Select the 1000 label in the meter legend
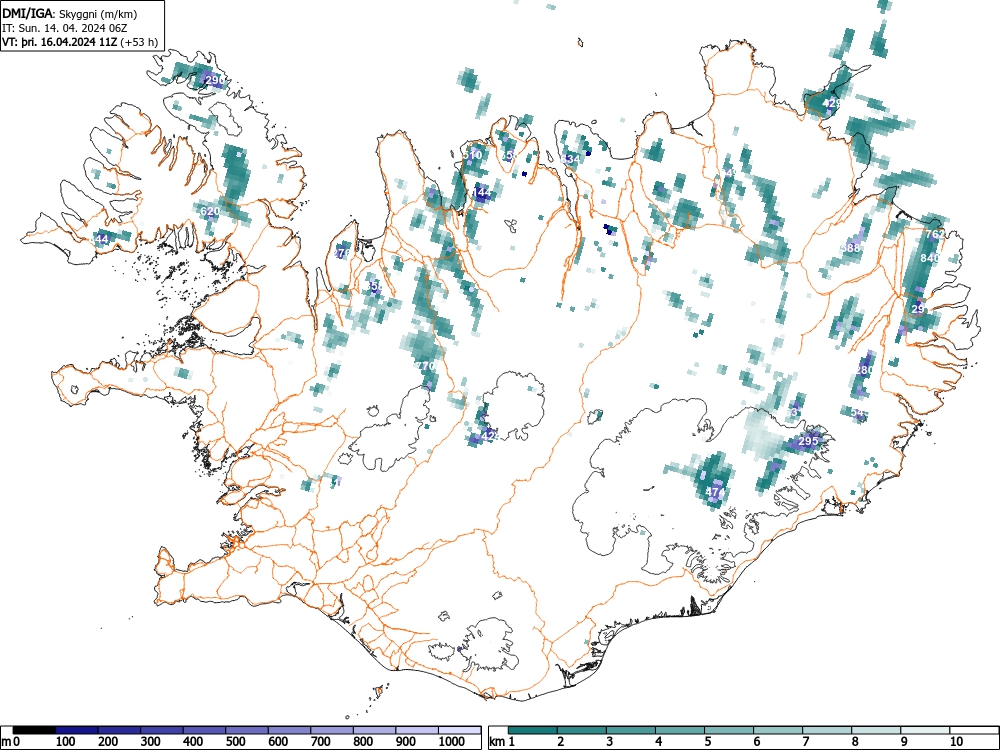The image size is (1000, 750). point(452,742)
